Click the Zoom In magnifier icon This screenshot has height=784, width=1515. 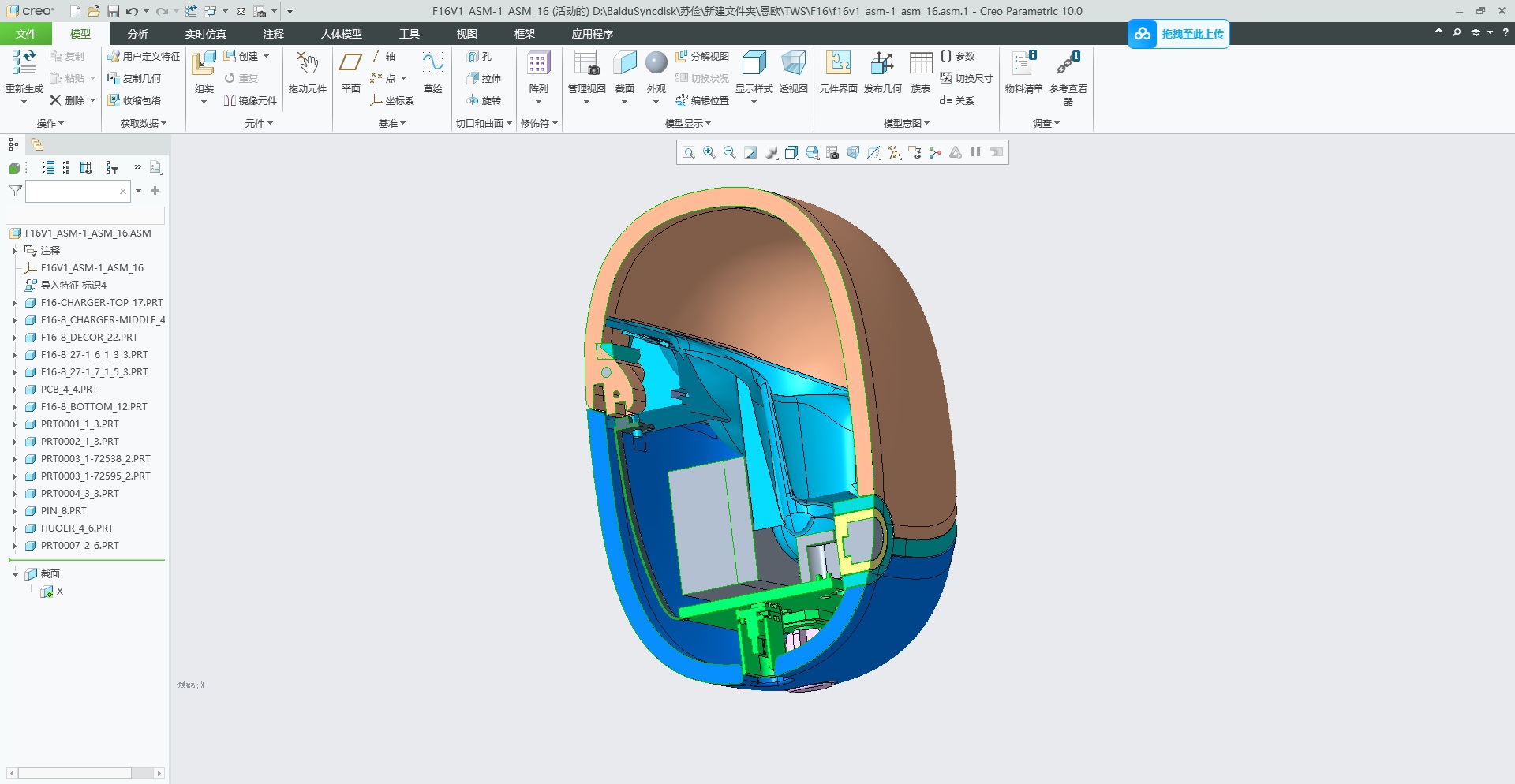click(709, 152)
